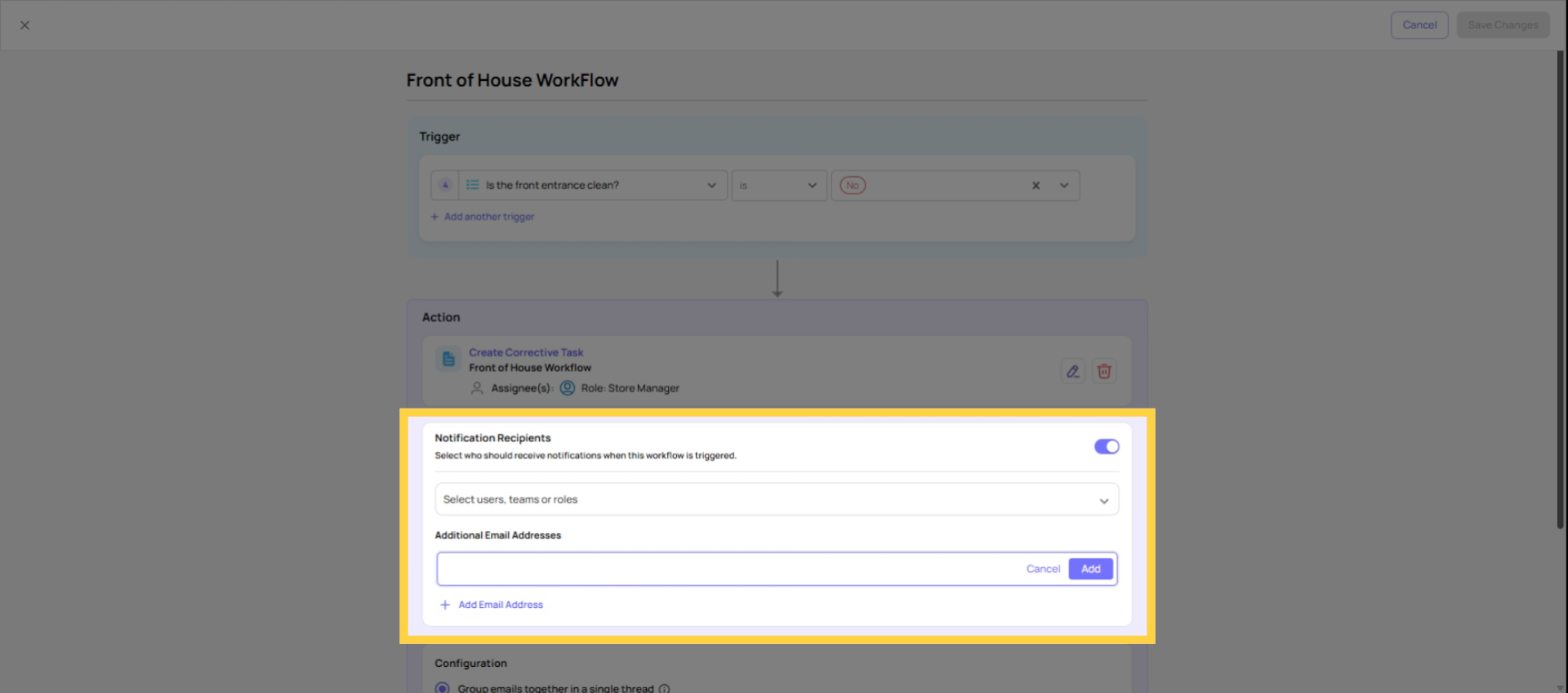Viewport: 1568px width, 693px height.
Task: Click the info icon beside the group emails option
Action: pyautogui.click(x=664, y=689)
